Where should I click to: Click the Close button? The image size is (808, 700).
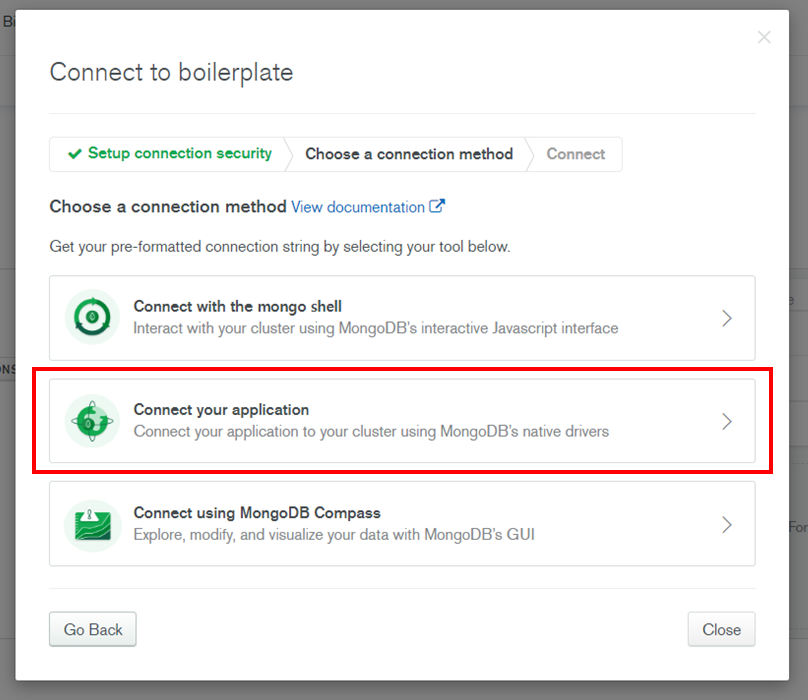pyautogui.click(x=721, y=629)
